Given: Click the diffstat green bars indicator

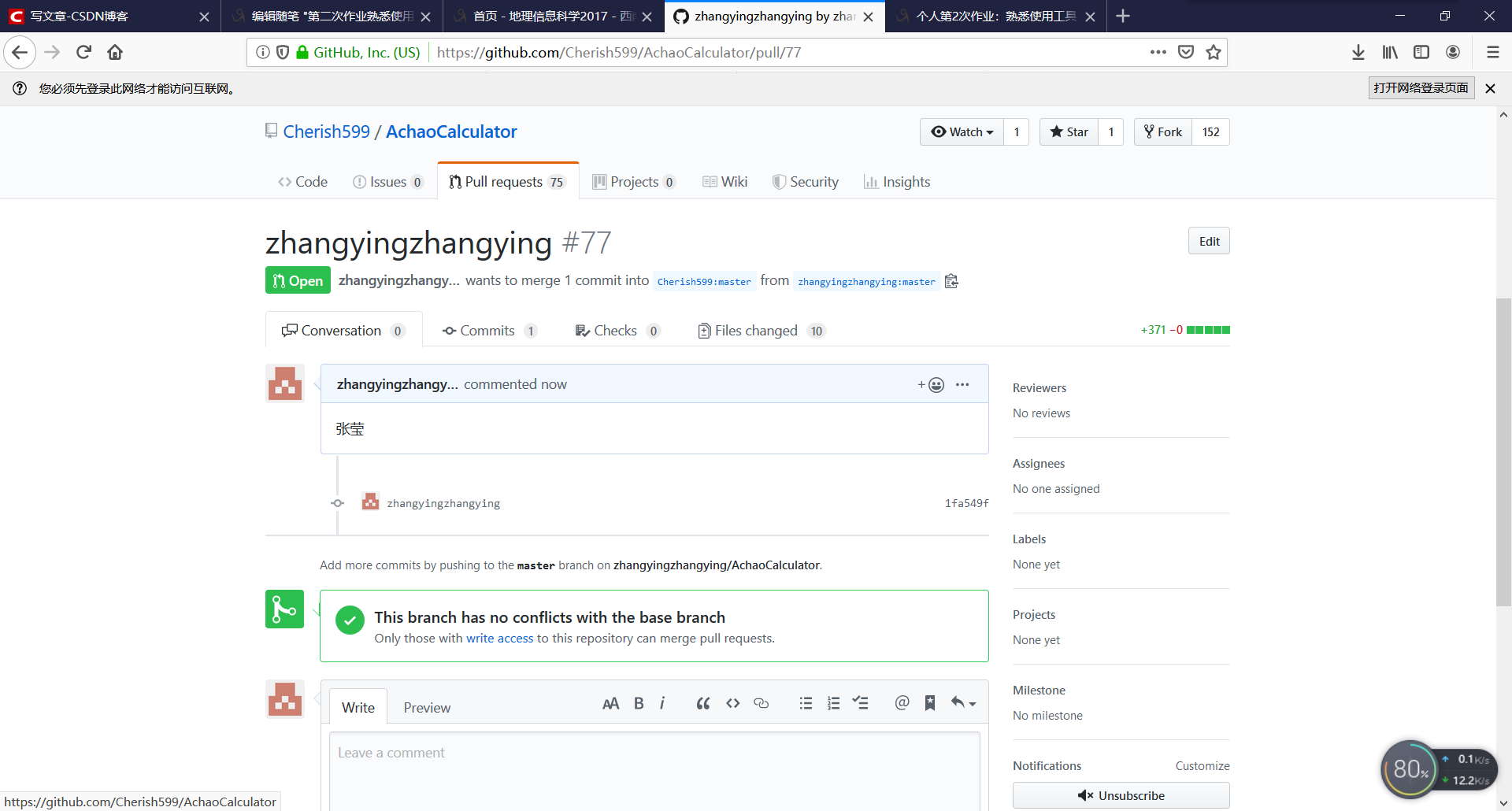Looking at the screenshot, I should [x=1208, y=330].
